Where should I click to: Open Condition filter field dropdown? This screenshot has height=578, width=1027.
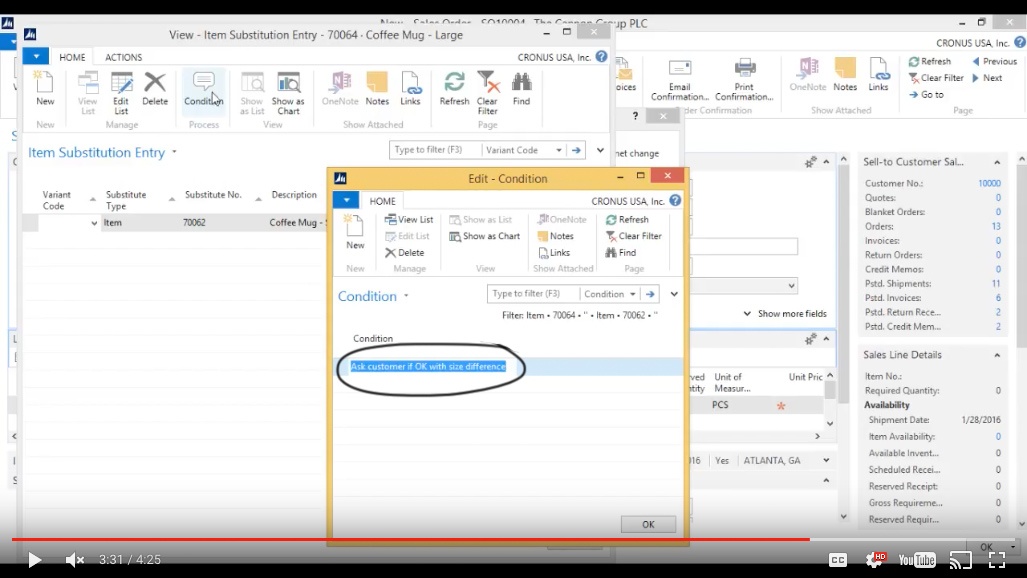pos(633,294)
